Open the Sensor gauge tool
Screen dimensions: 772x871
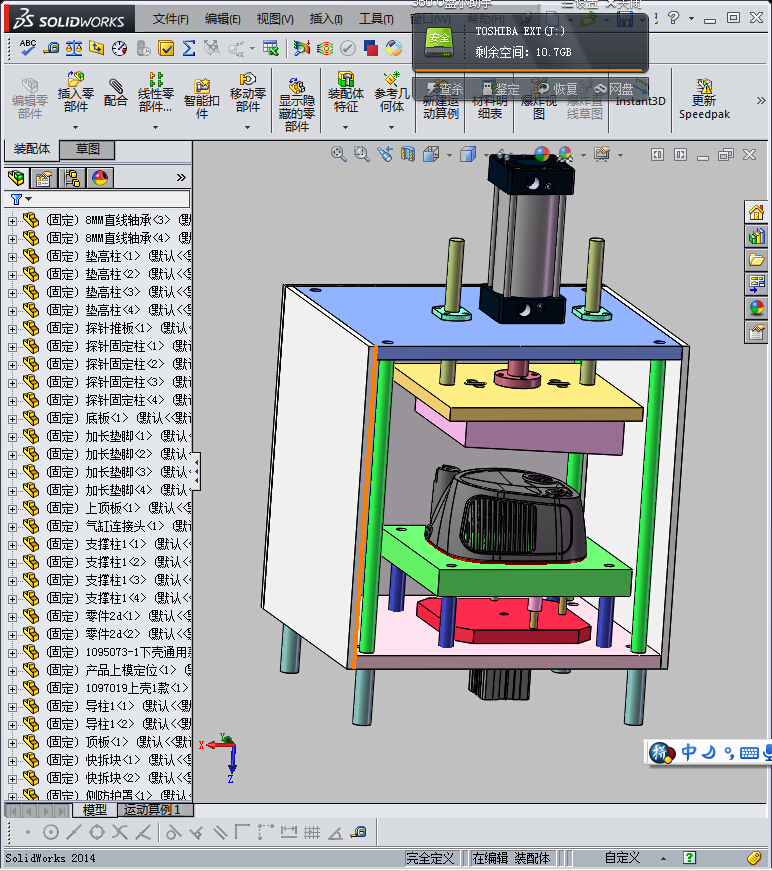tap(119, 48)
